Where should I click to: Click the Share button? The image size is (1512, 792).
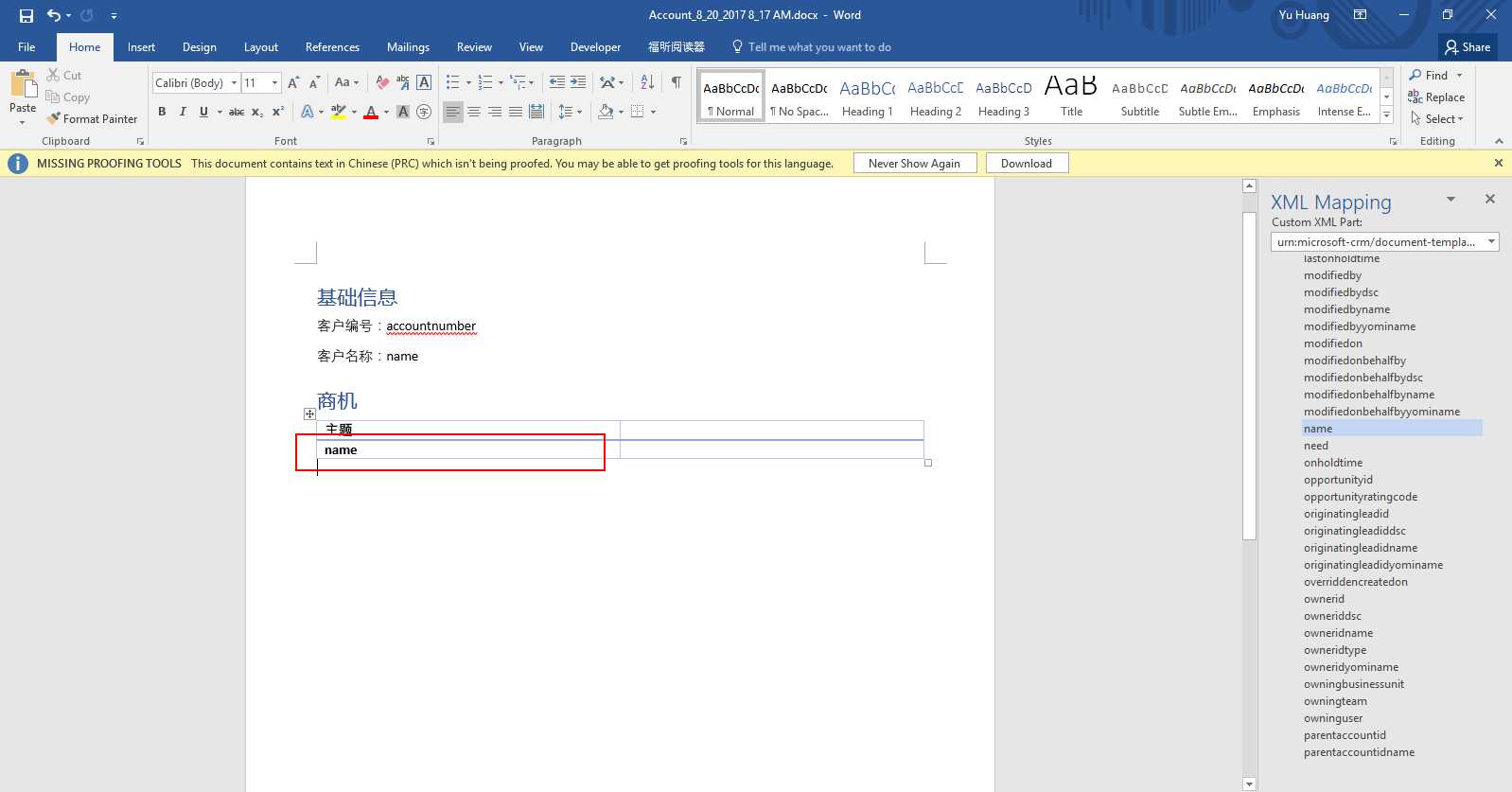[x=1468, y=46]
